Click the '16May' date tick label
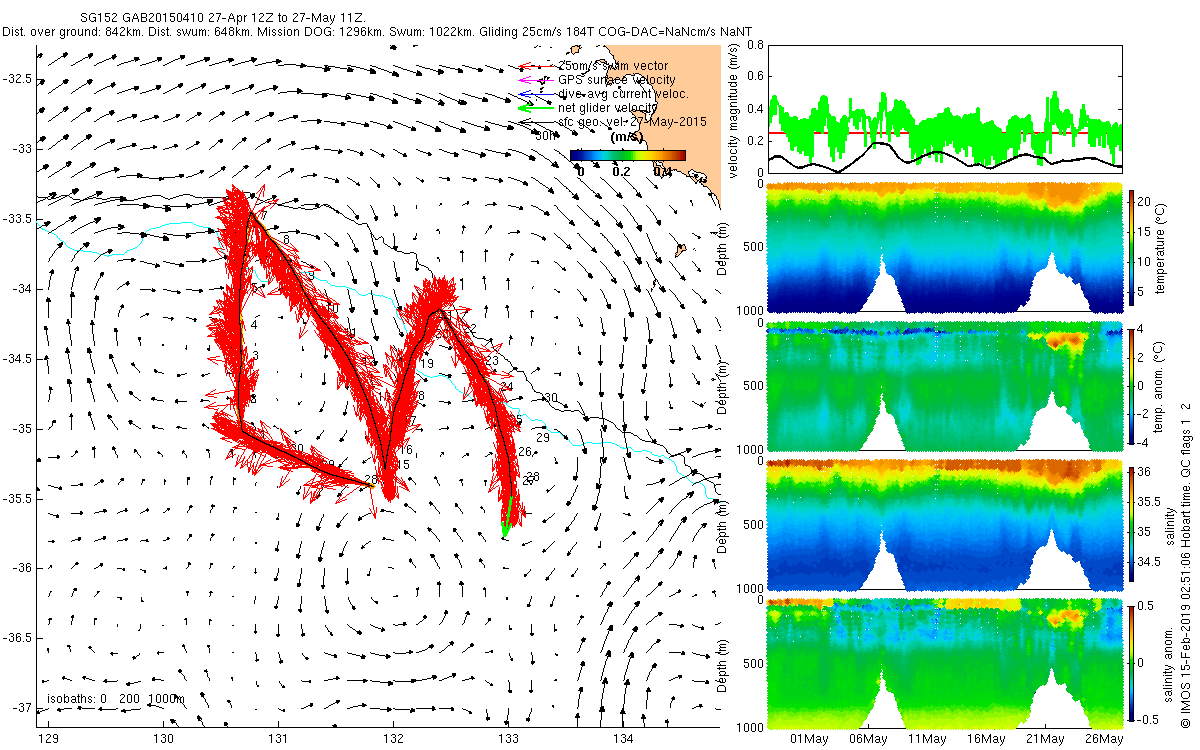 click(x=986, y=739)
